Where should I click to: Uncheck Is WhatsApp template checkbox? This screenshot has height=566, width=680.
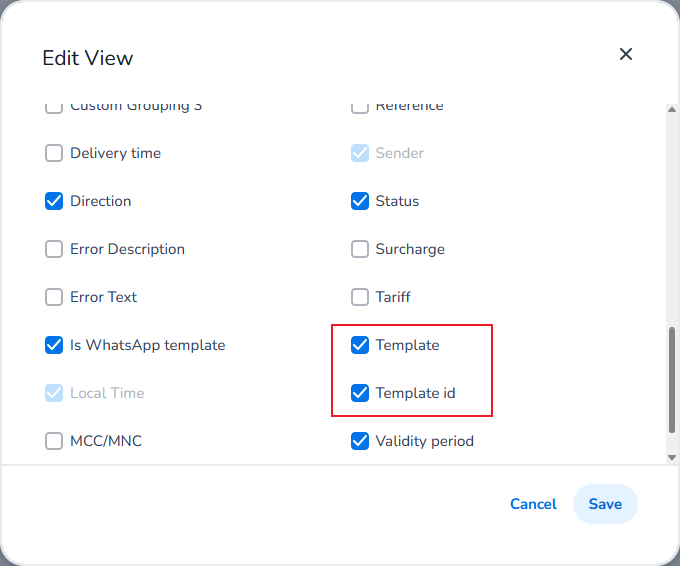tap(54, 345)
